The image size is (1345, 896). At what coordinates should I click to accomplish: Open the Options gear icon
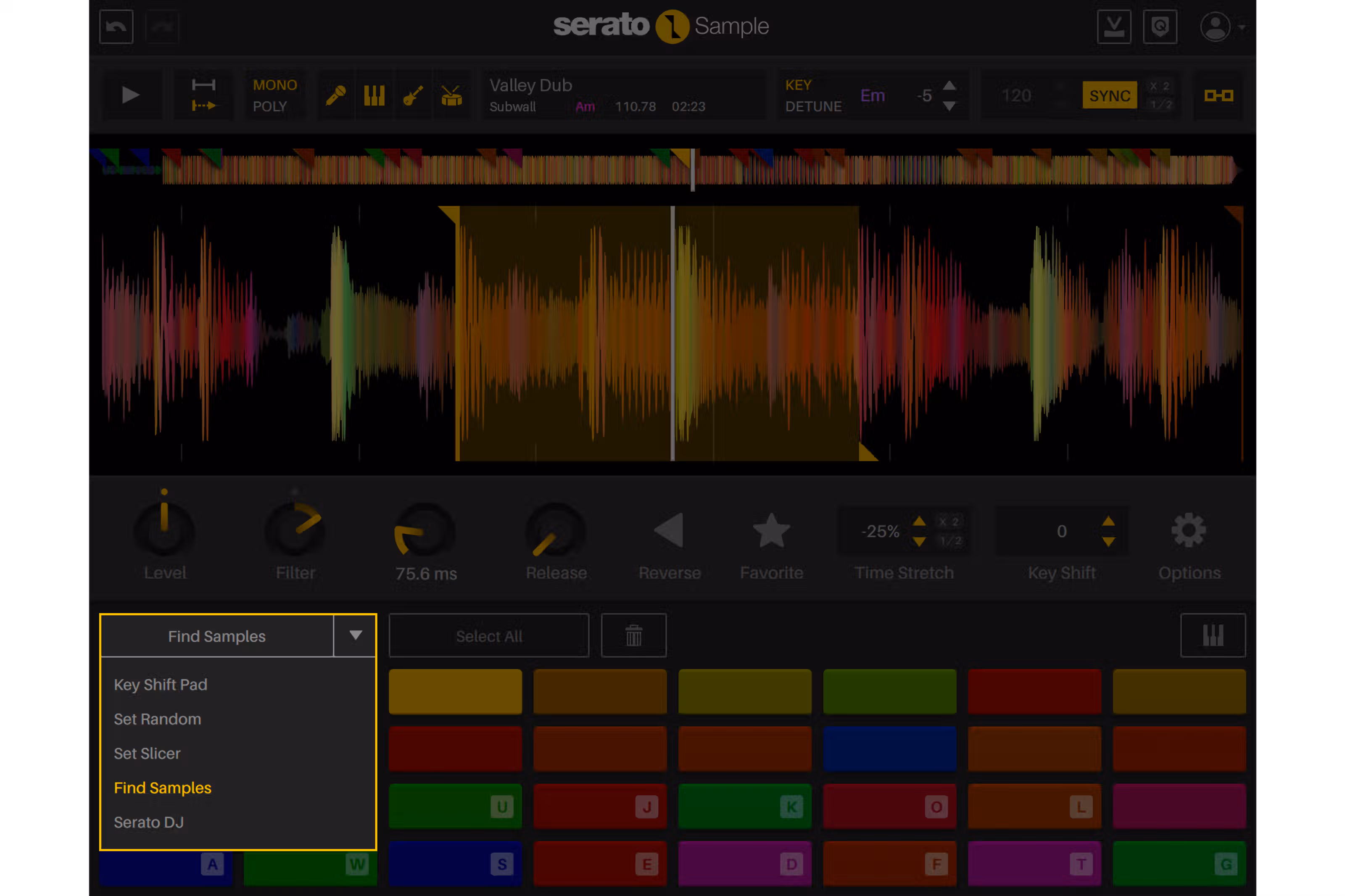pos(1189,530)
